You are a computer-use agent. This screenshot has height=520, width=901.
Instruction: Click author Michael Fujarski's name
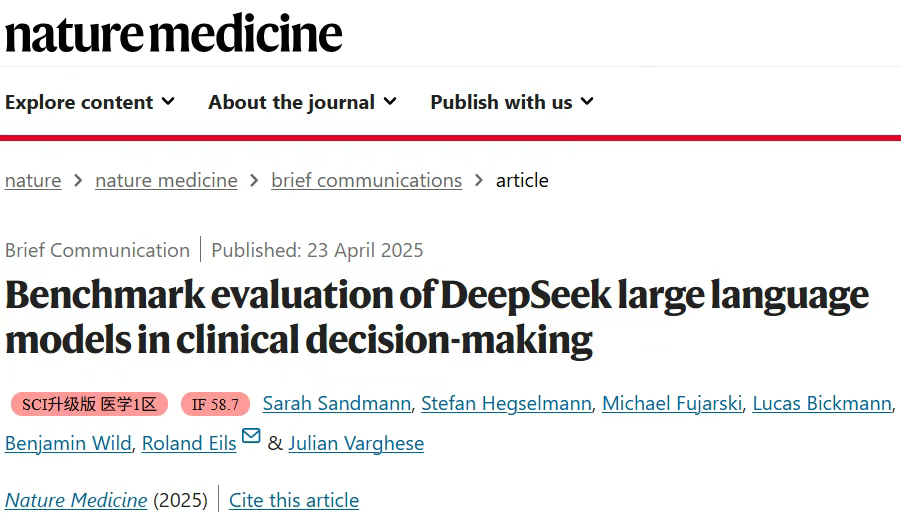point(672,403)
